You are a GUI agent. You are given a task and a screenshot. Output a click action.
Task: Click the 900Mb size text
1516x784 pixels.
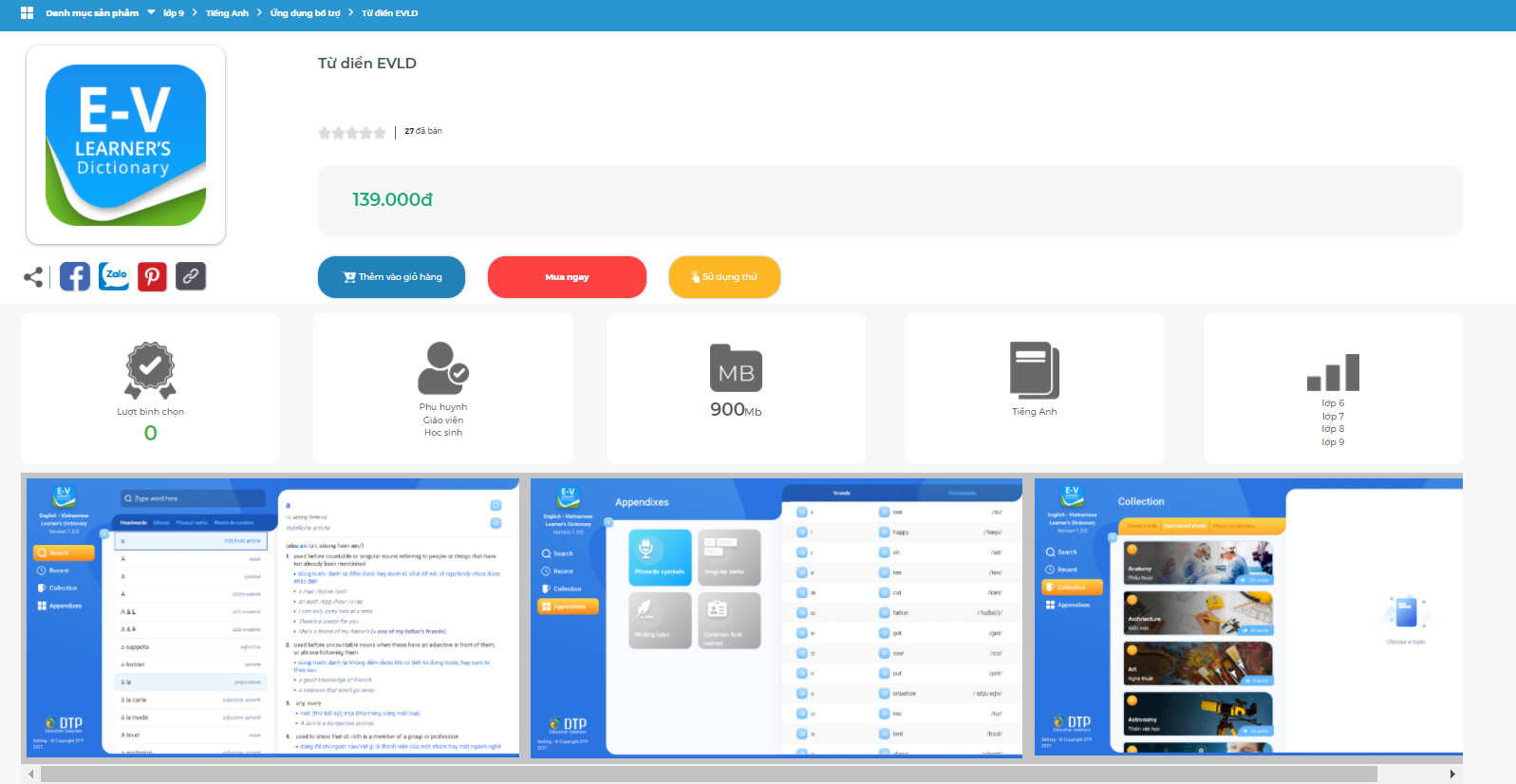point(736,409)
